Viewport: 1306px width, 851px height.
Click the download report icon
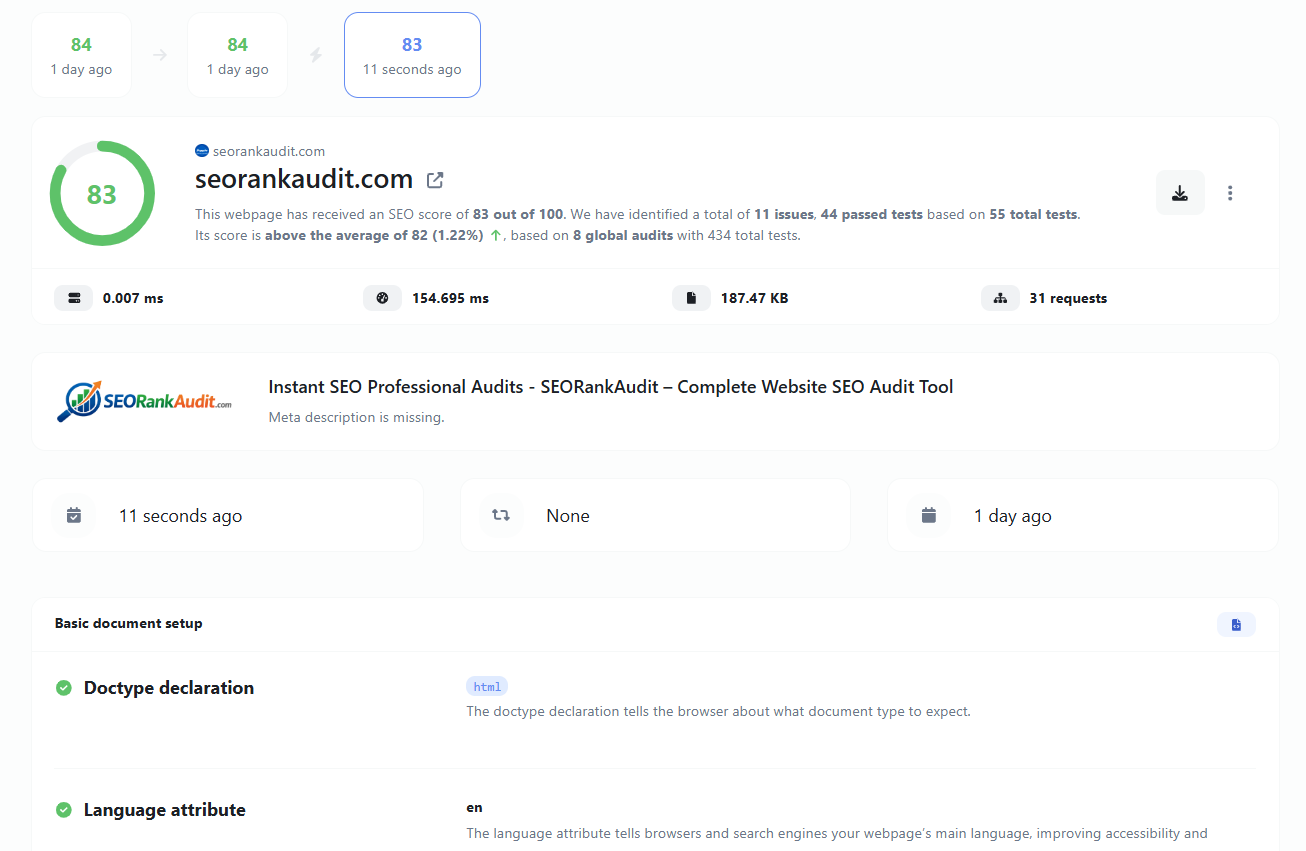click(x=1180, y=192)
